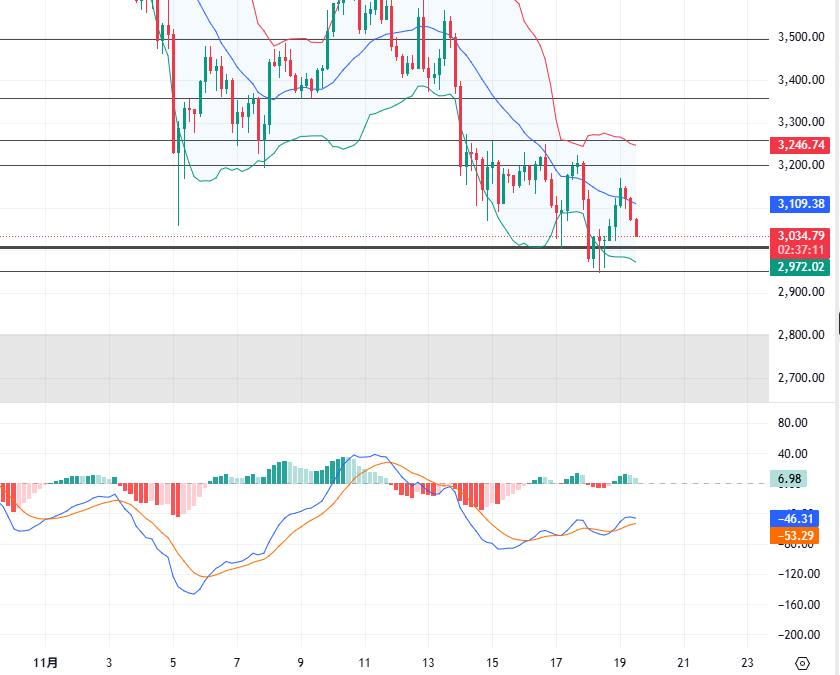
Task: Click the current price label 3,034.79
Action: point(798,236)
